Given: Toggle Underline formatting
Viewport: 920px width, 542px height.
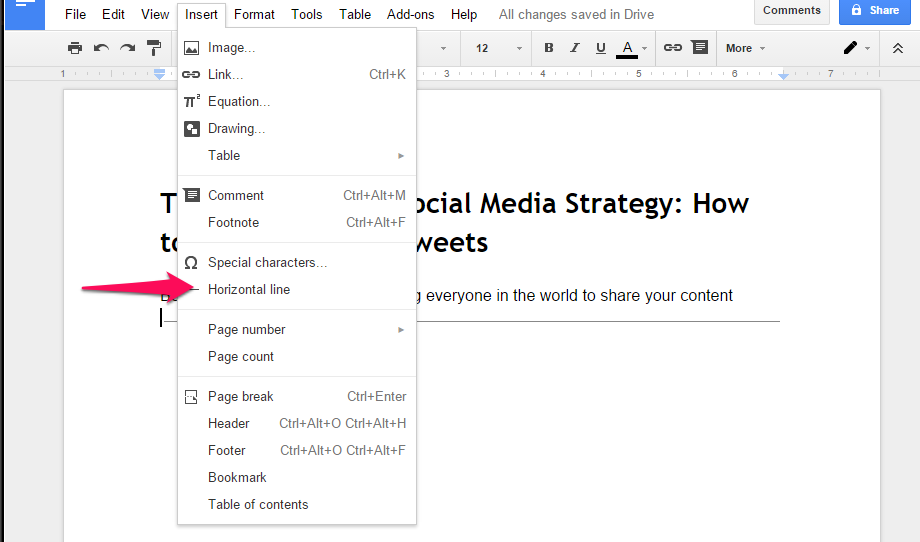Looking at the screenshot, I should [x=600, y=48].
